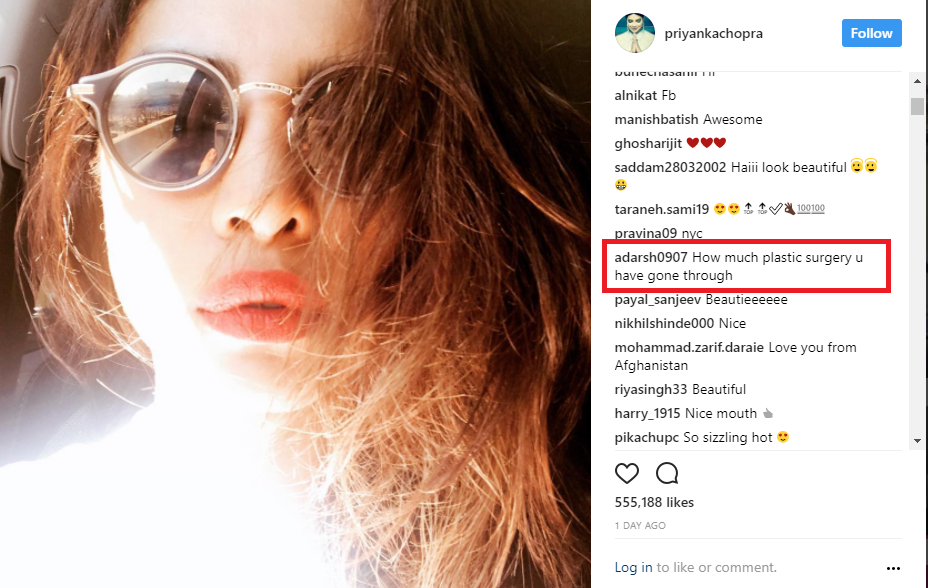Click the Log in link
The image size is (928, 588).
[x=633, y=567]
